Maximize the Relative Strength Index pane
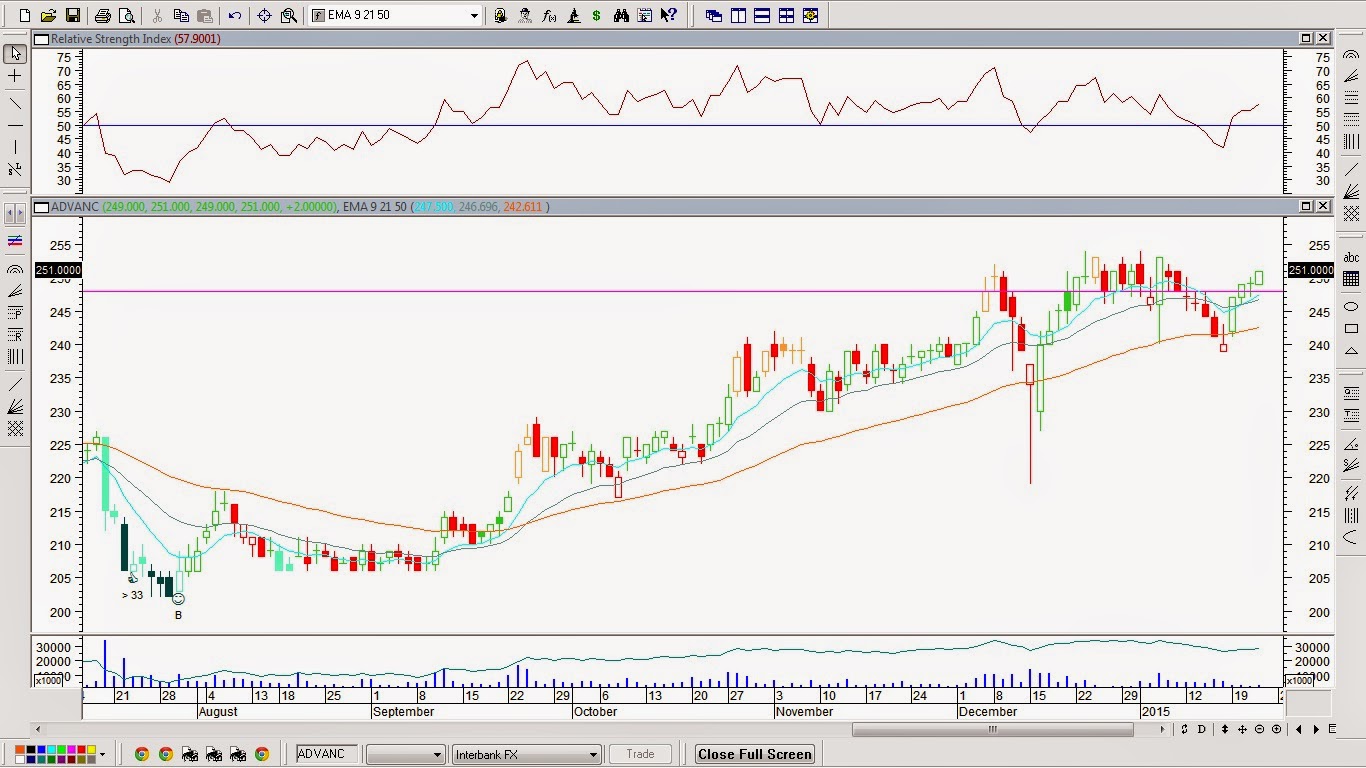Screen dimensions: 1366x768 click(x=1306, y=38)
